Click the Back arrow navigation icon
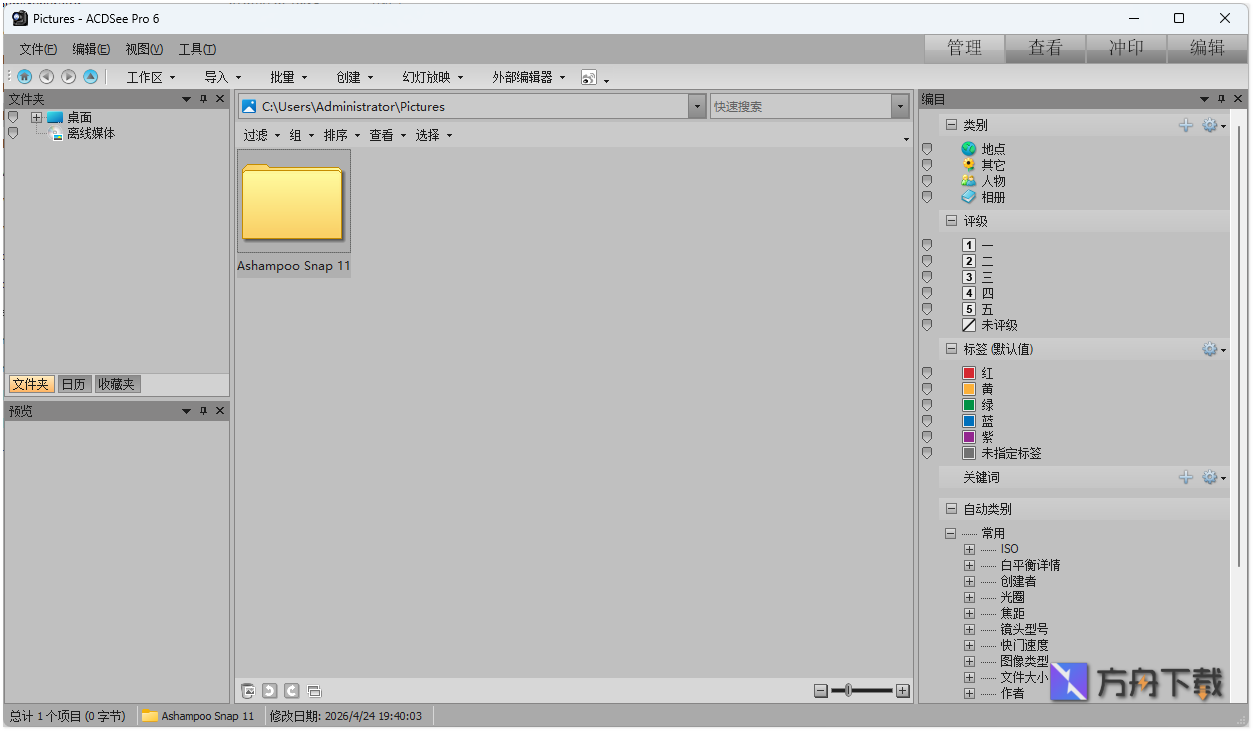This screenshot has height=731, width=1253. (x=46, y=76)
